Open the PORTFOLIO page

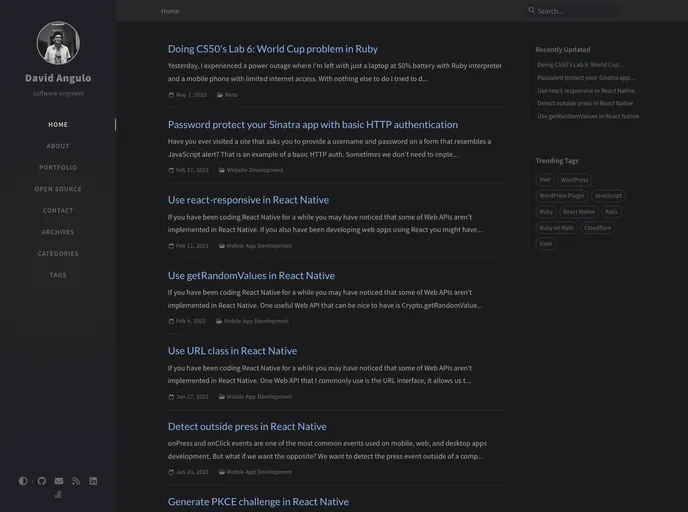coord(58,168)
